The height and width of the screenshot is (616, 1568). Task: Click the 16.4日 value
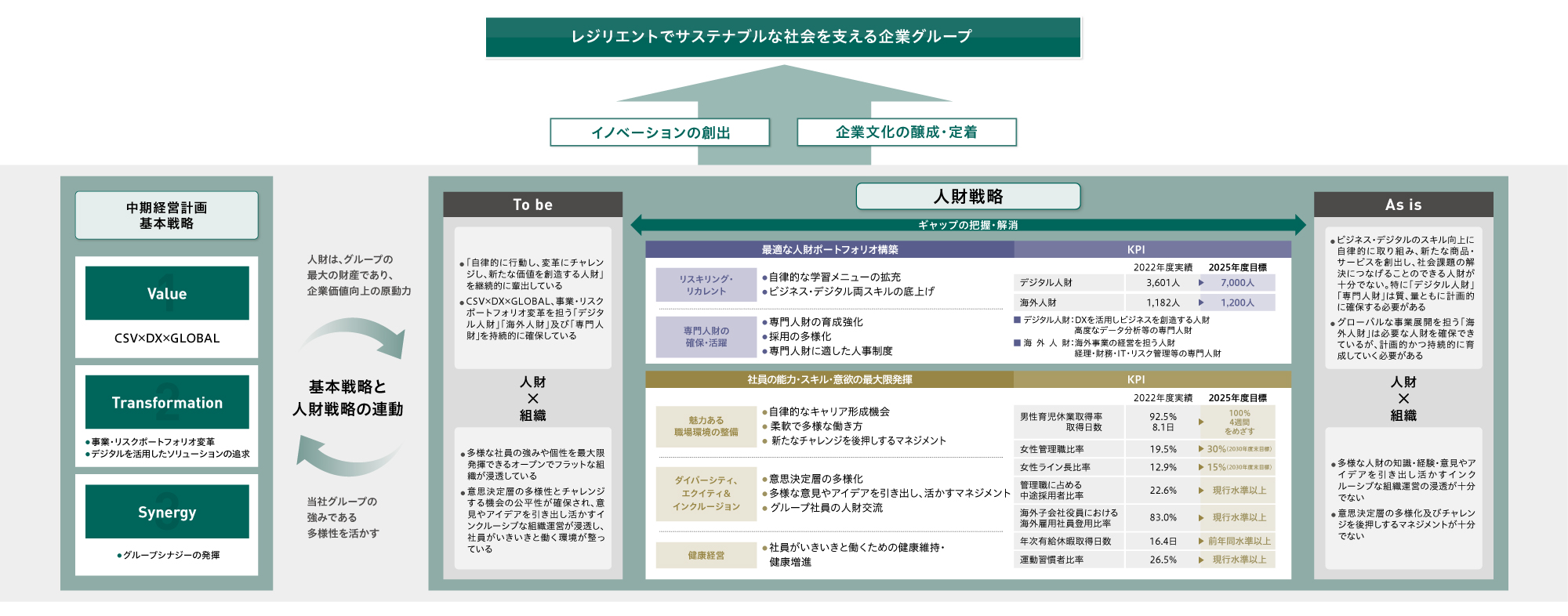coord(1163,542)
